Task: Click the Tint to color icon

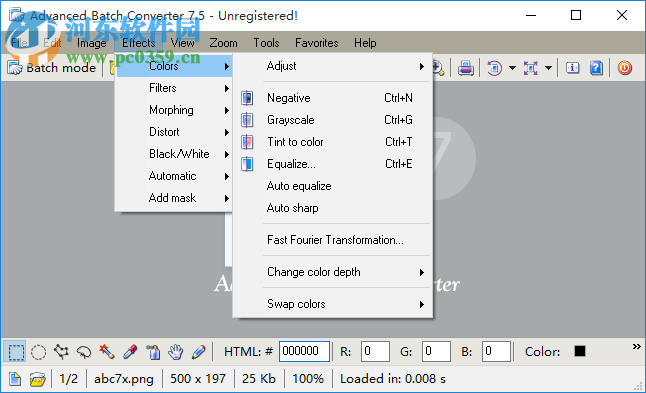Action: tap(247, 142)
